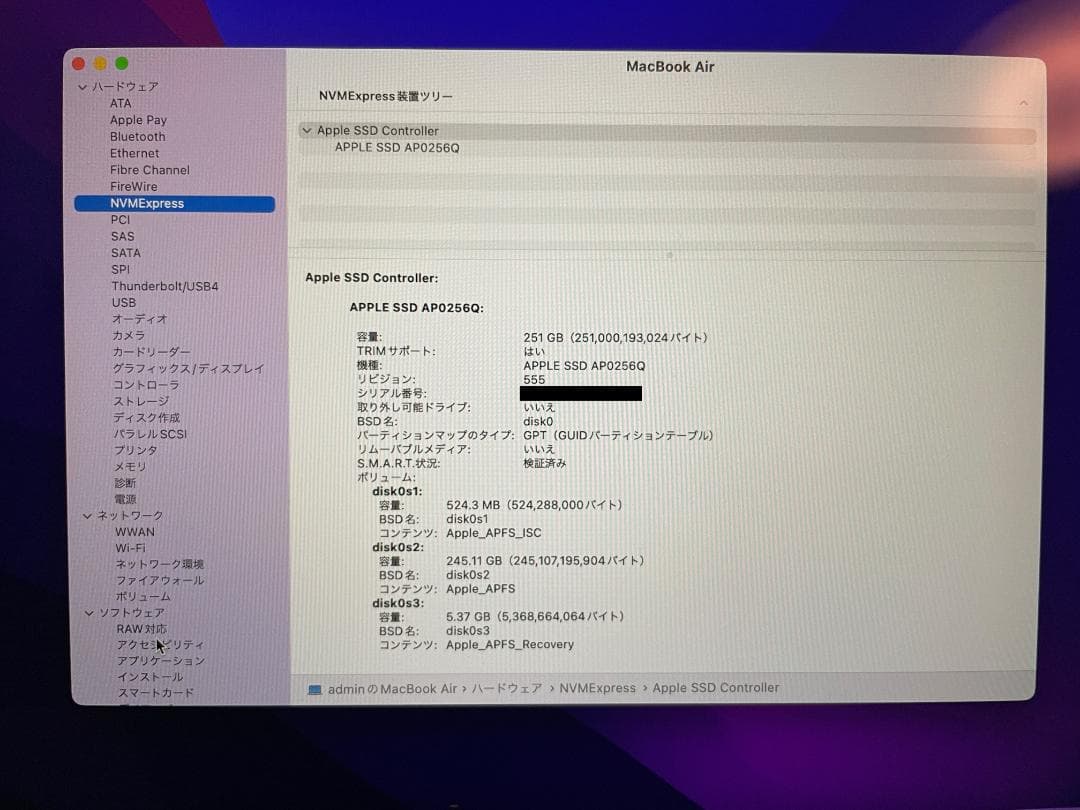Select 診断 in the hardware list
Screen dimensions: 1080x810
(x=124, y=483)
